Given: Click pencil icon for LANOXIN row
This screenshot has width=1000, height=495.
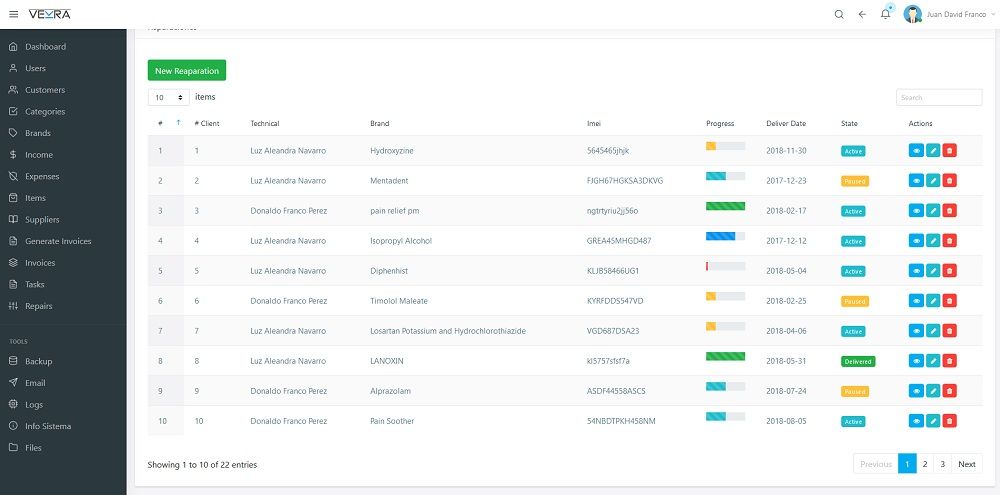Looking at the screenshot, I should click(933, 361).
